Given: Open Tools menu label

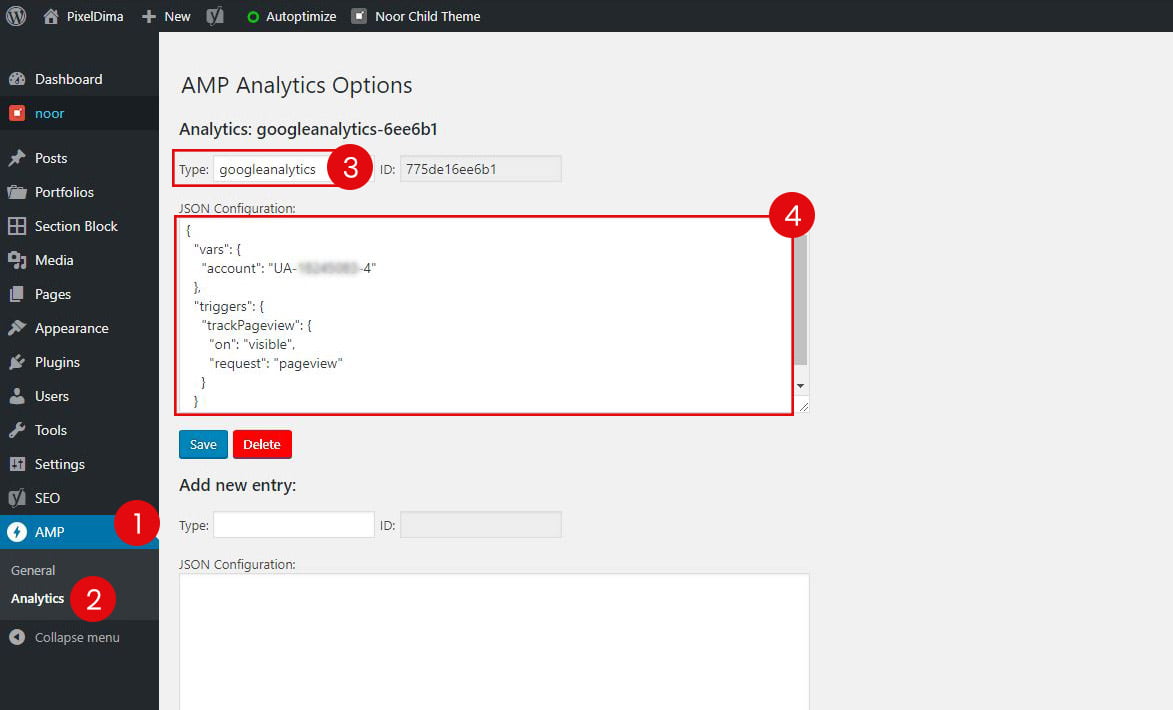Looking at the screenshot, I should coord(51,430).
